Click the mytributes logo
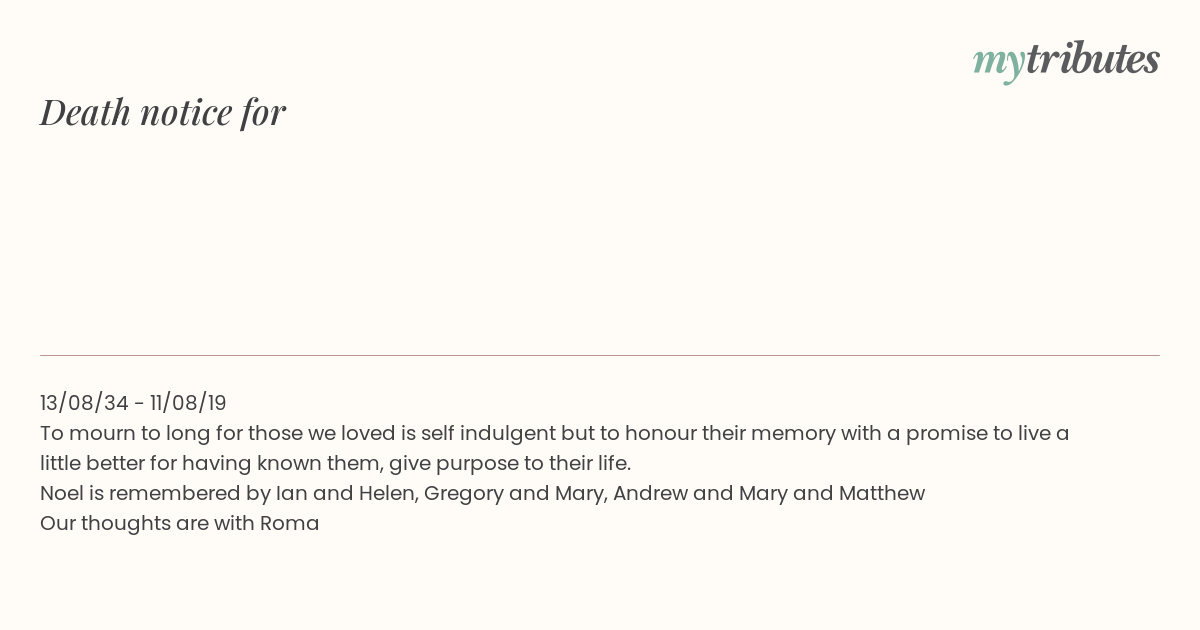1200x630 pixels. click(1066, 61)
